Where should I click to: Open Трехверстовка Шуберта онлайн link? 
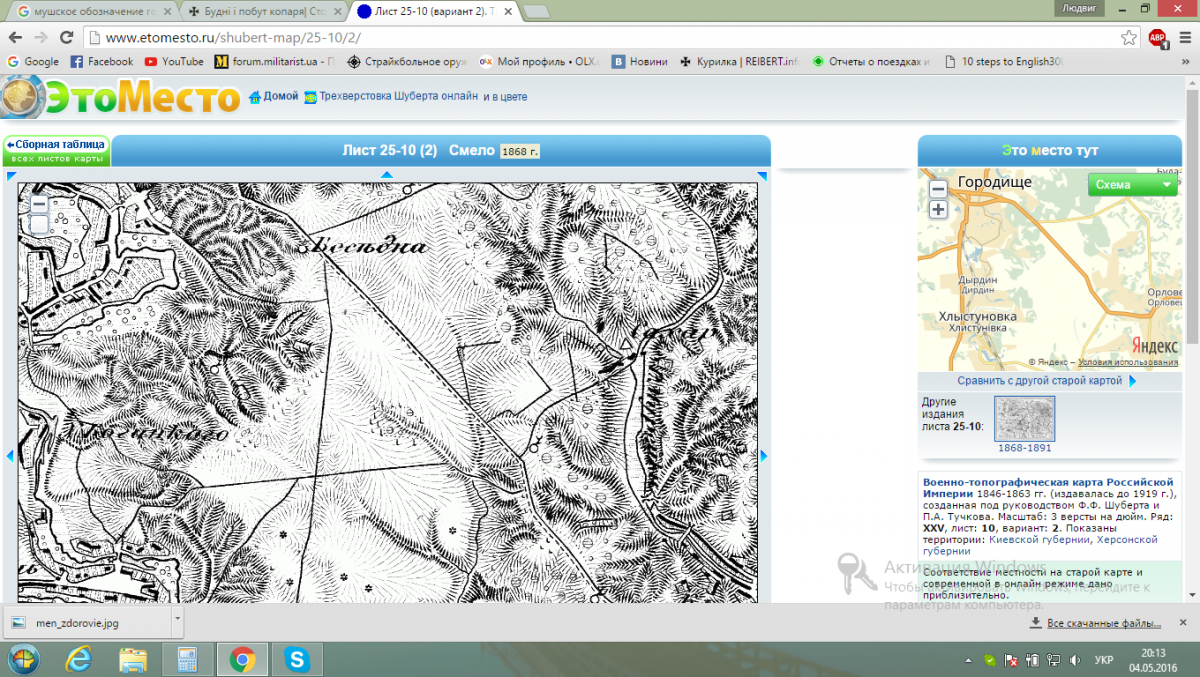click(x=399, y=97)
